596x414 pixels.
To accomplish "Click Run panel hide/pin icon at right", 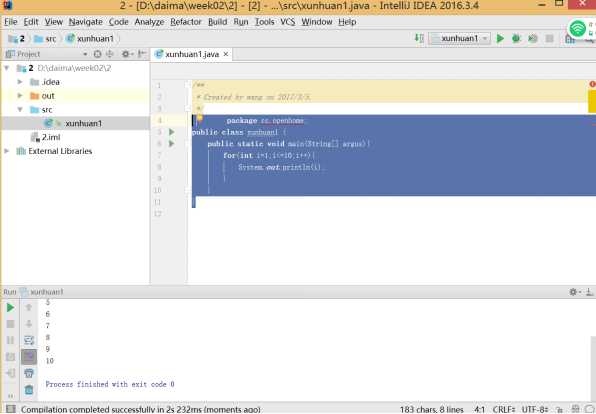I will [589, 292].
